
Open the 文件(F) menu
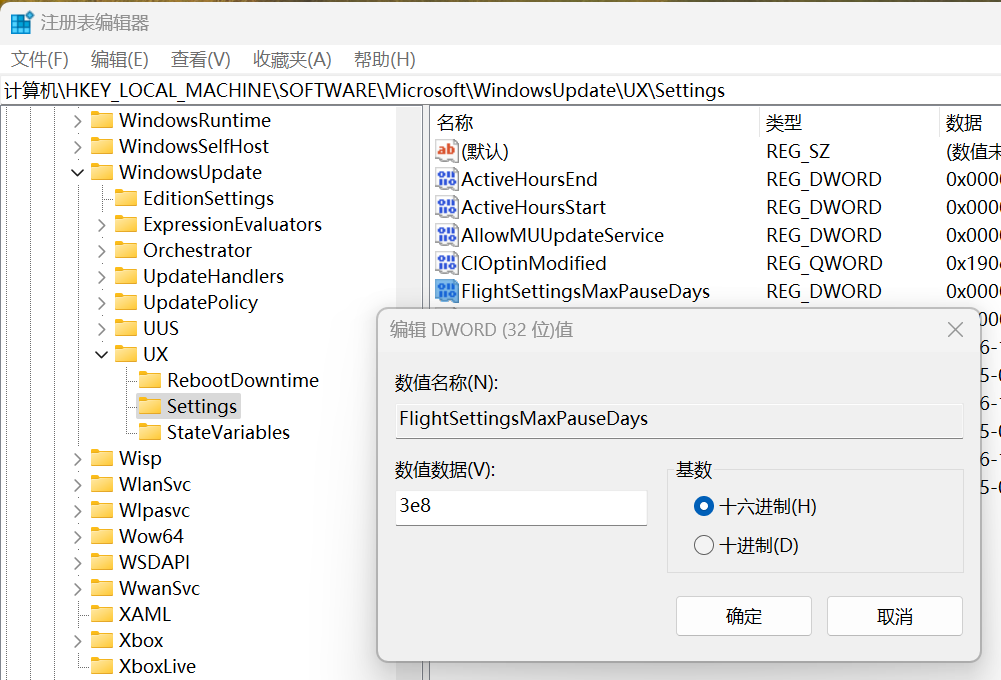pyautogui.click(x=40, y=60)
